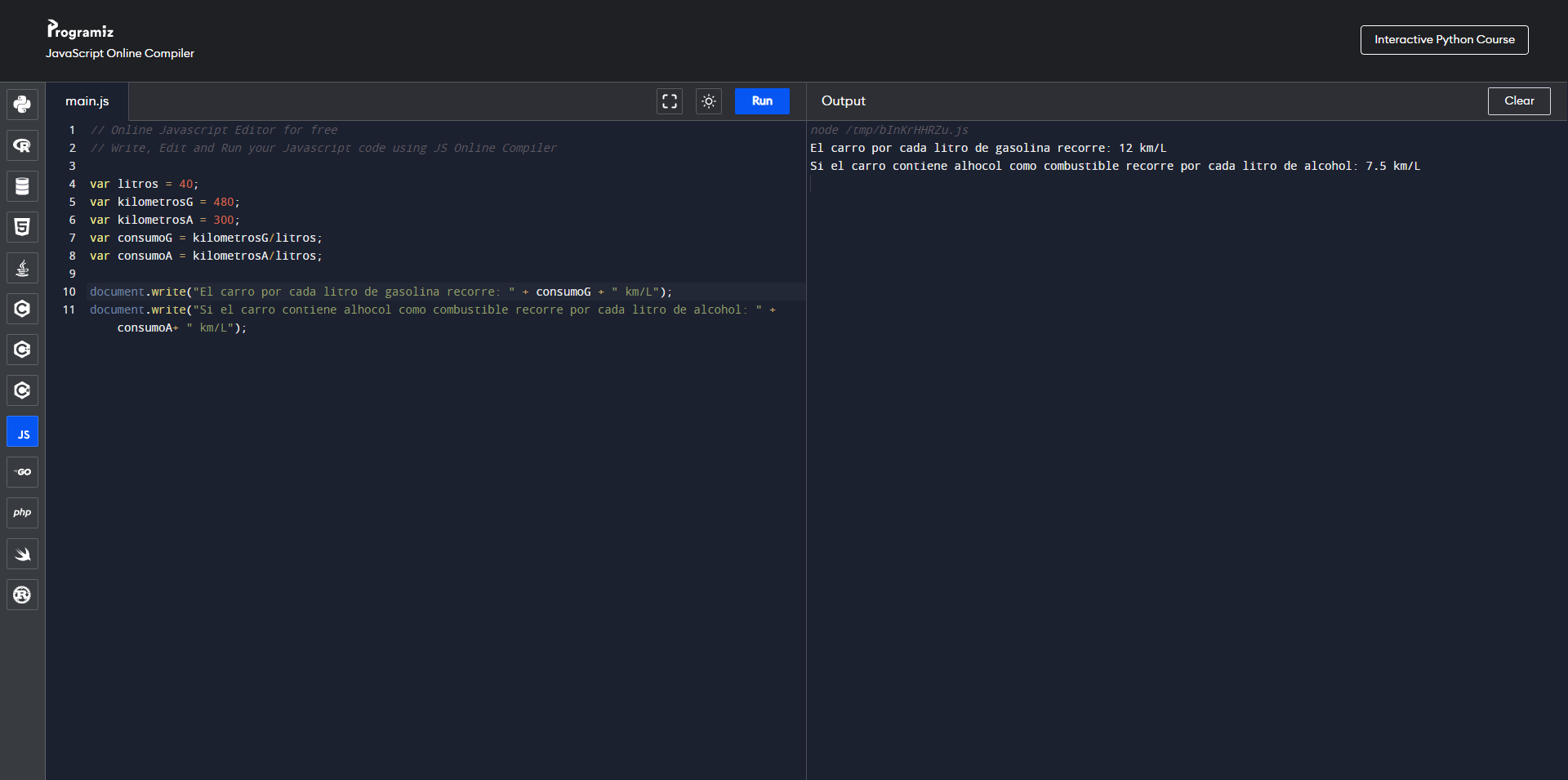Viewport: 1568px width, 780px height.
Task: Click the Output panel heading
Action: click(844, 101)
